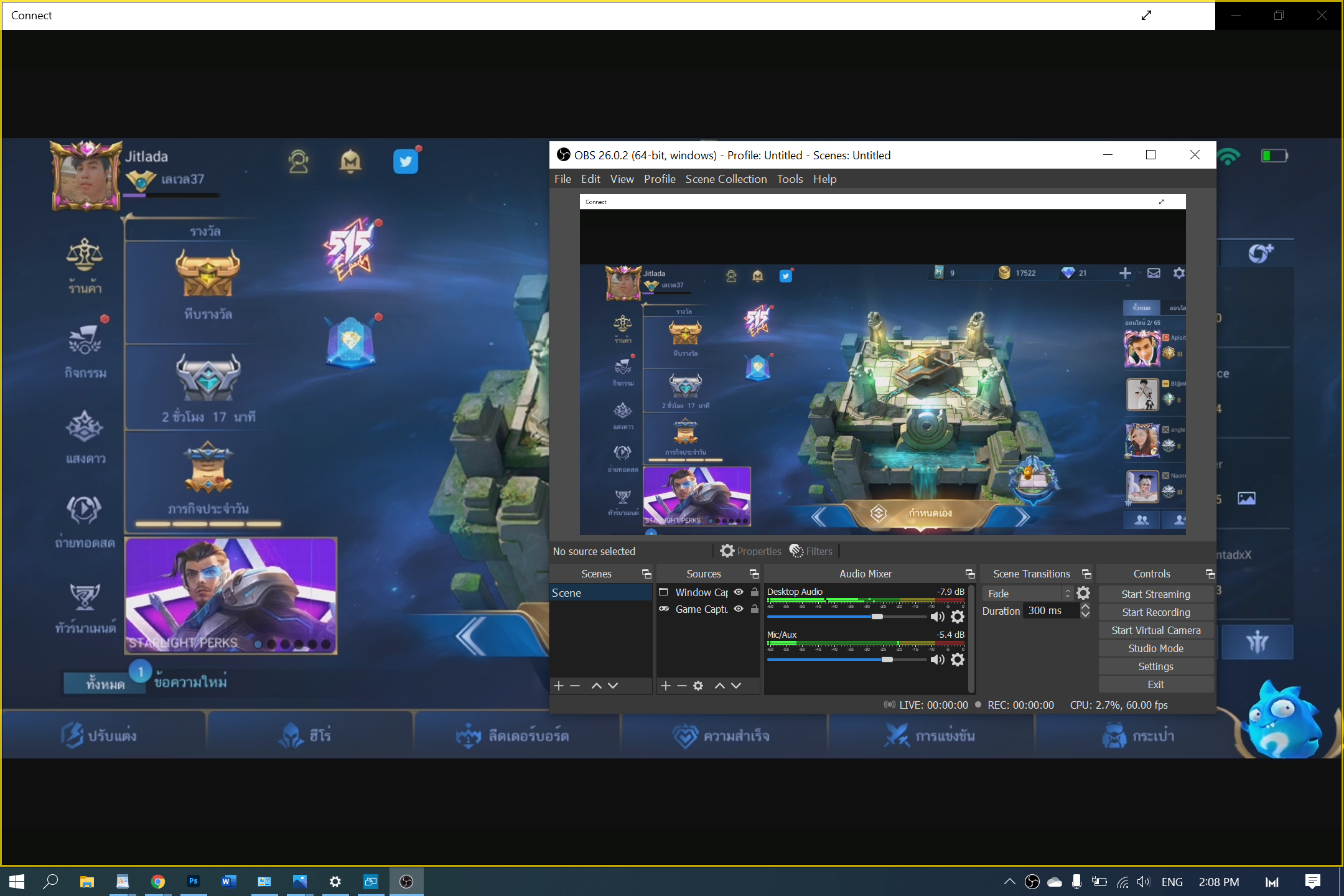Toggle visibility of the Game Capture source
This screenshot has height=896, width=1344.
(x=739, y=609)
